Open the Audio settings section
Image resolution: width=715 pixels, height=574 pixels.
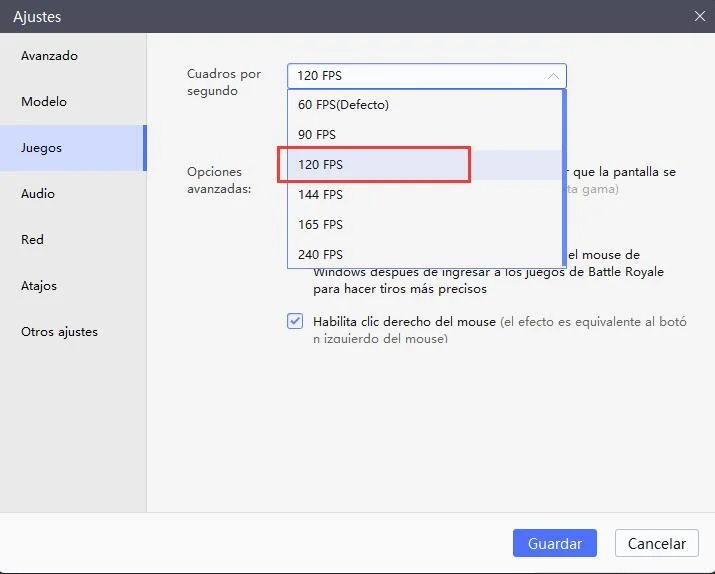[x=73, y=194]
